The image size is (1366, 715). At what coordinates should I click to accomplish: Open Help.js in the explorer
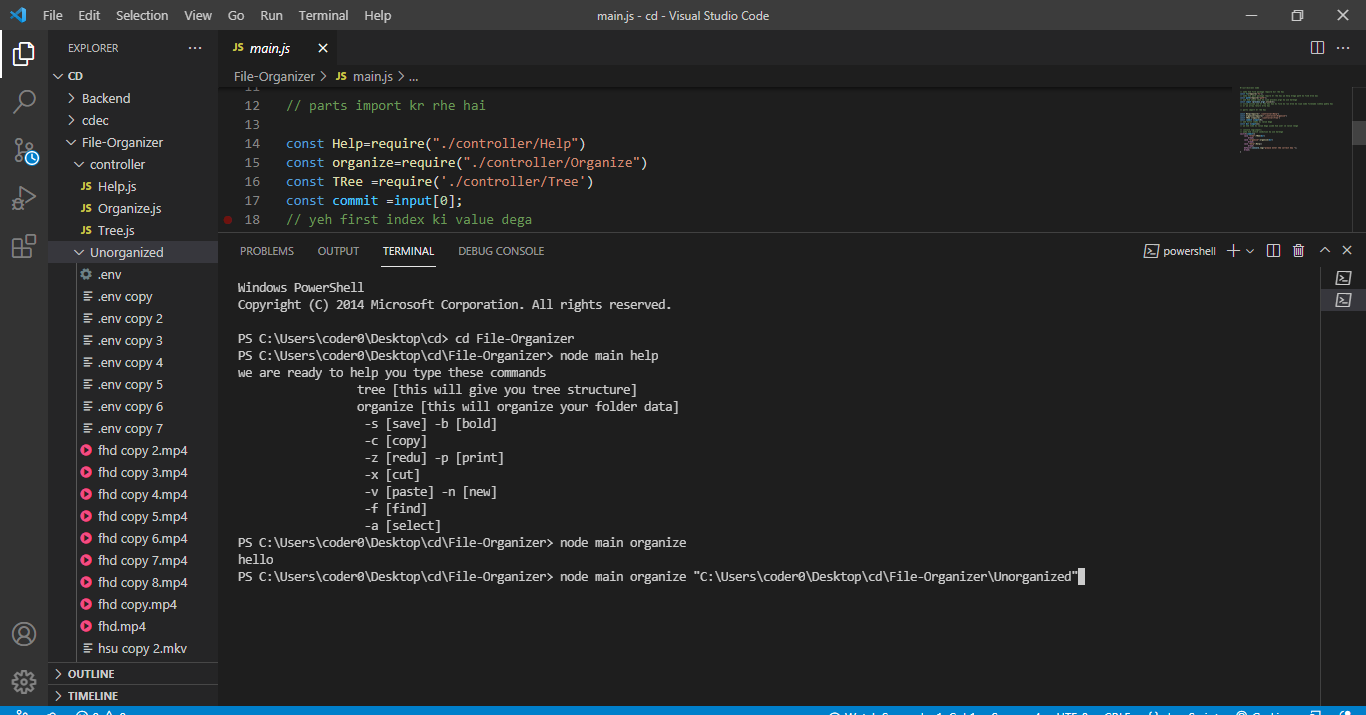117,186
